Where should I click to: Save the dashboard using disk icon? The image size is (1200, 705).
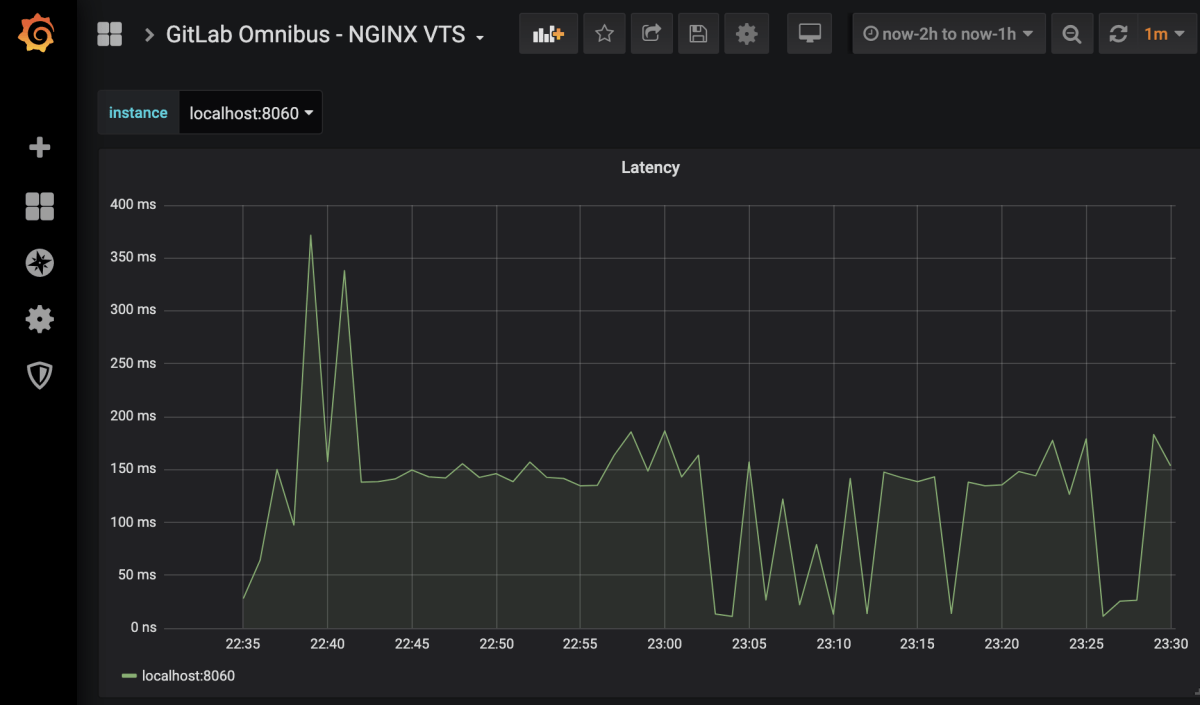click(698, 33)
